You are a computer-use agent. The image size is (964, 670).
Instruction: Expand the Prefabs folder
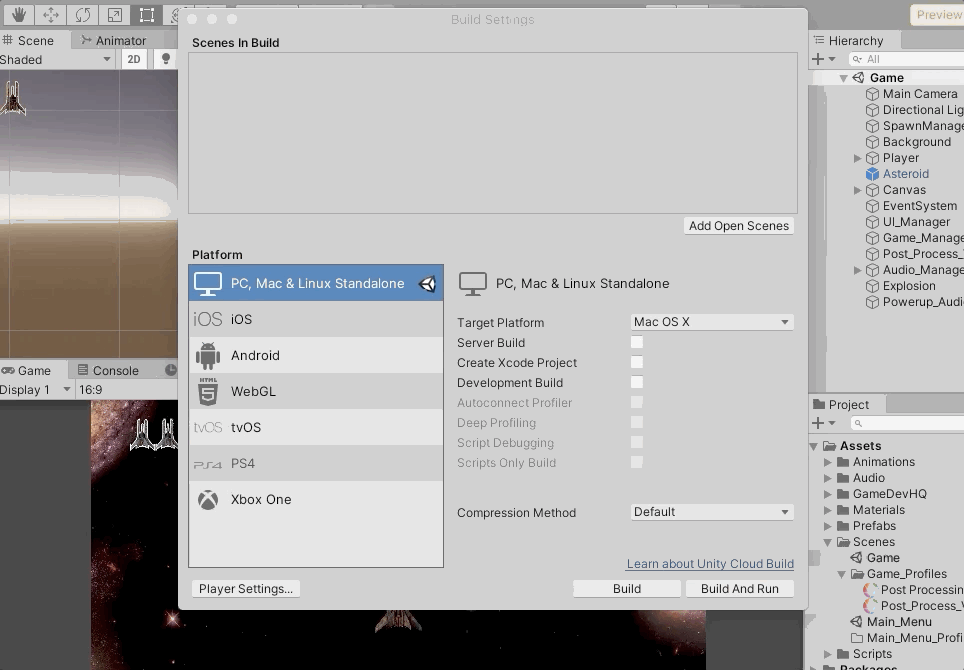coord(828,526)
